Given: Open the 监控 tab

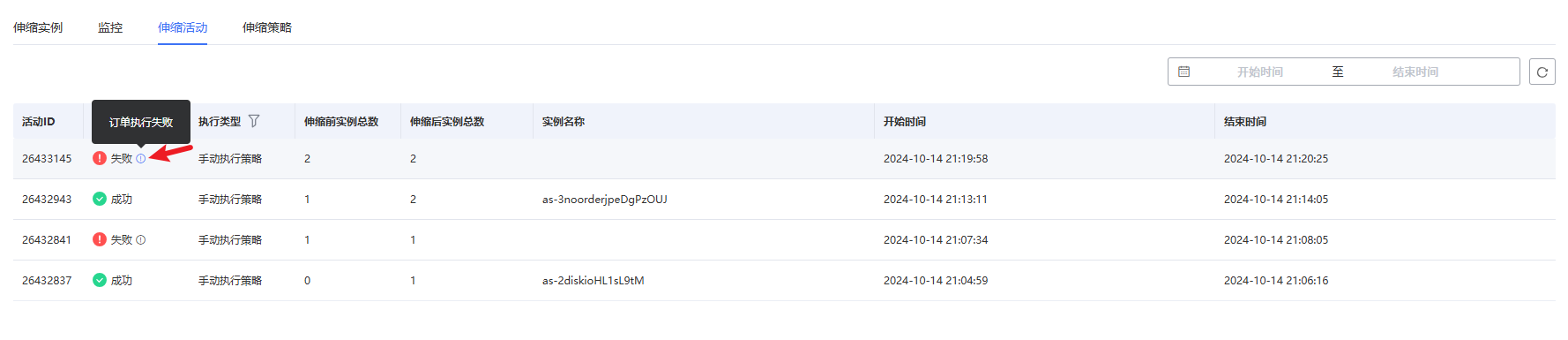Looking at the screenshot, I should pyautogui.click(x=110, y=27).
